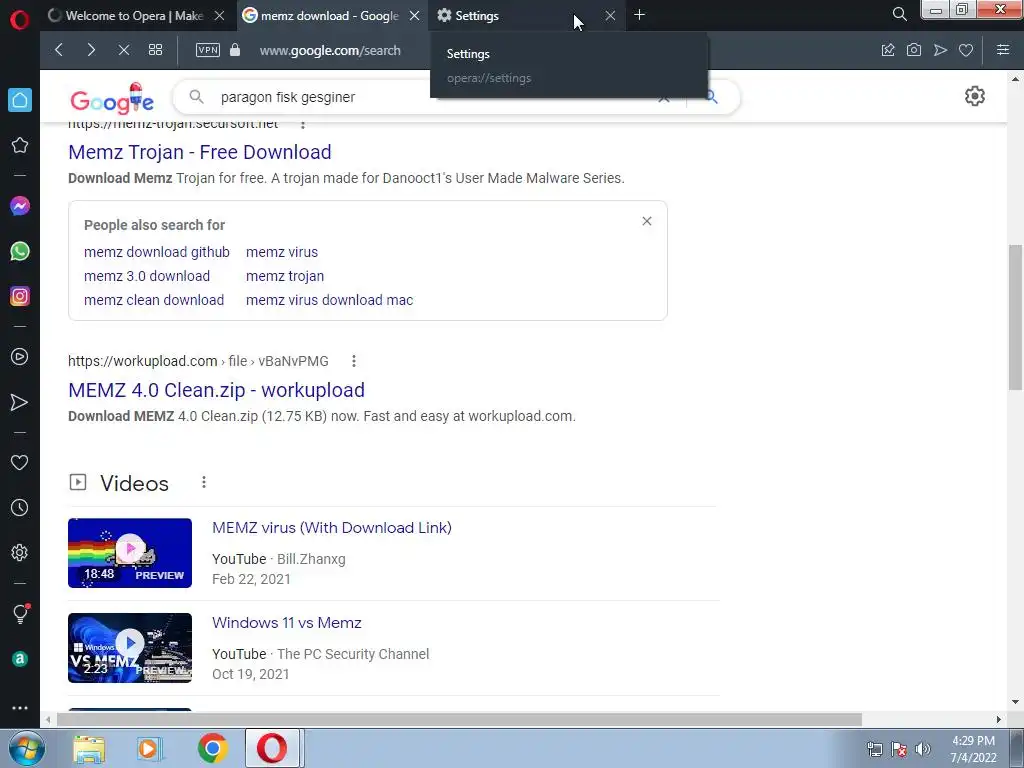Image resolution: width=1024 pixels, height=768 pixels.
Task: Search memz download github suggestion
Action: pos(157,252)
